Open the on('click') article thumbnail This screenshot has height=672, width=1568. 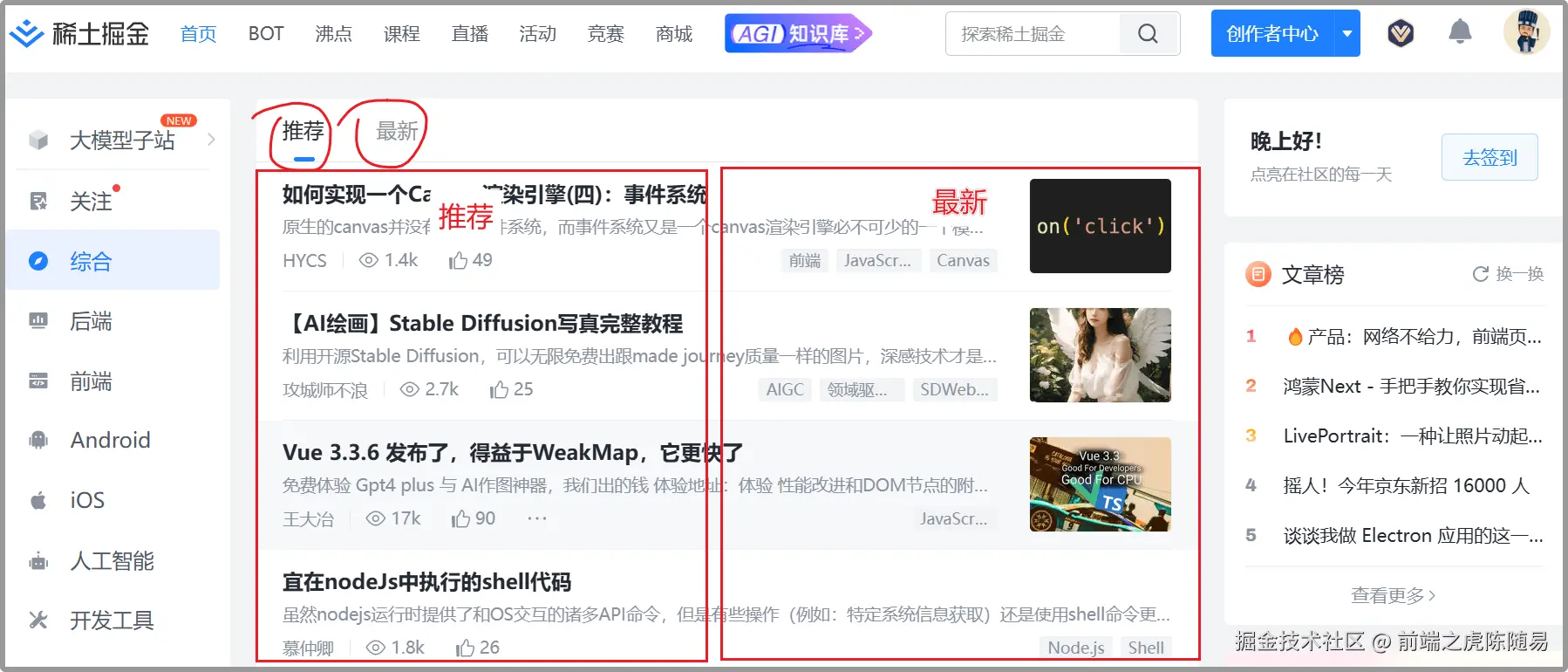(1100, 226)
